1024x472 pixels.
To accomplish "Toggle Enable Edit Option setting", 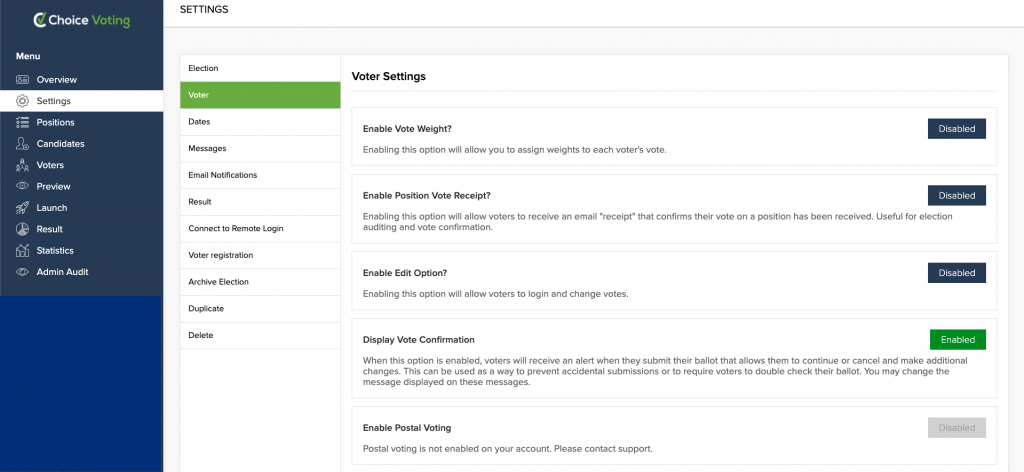I will point(957,273).
